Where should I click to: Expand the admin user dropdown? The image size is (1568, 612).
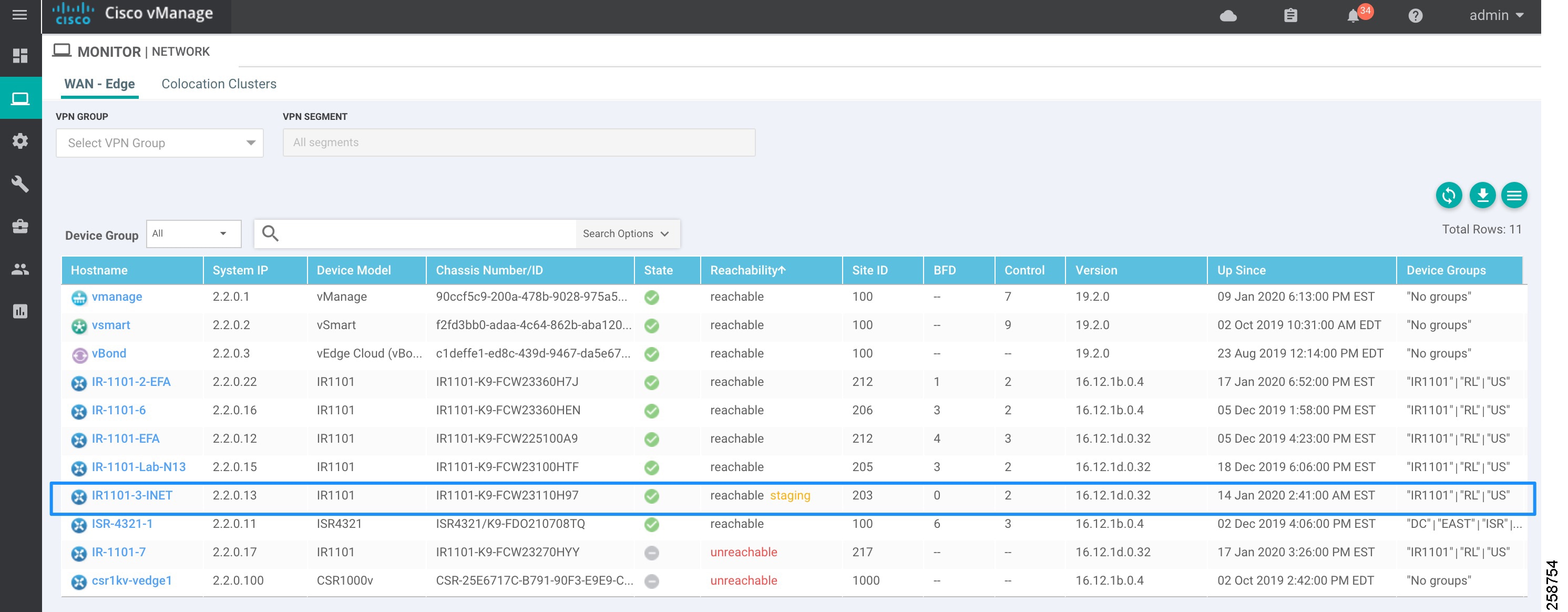tap(1496, 15)
